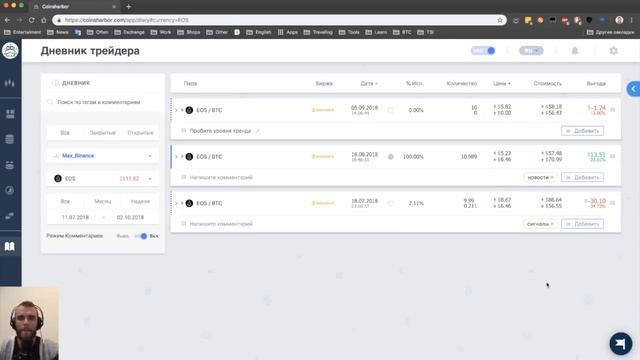Open row menu for 18.07.2018 trade
The height and width of the screenshot is (360, 640).
coord(613,203)
